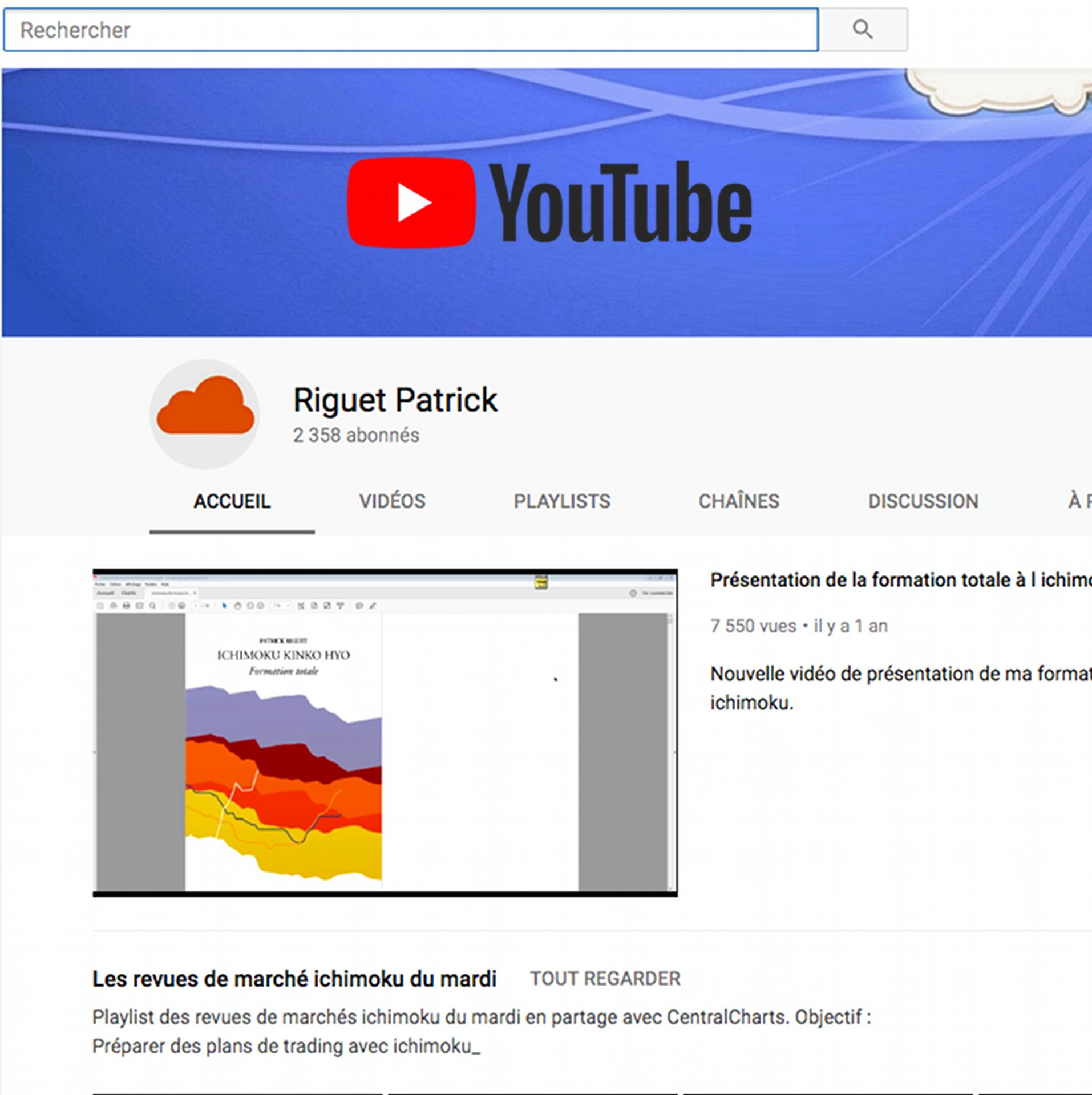
Task: Click the YouTube banner logo
Action: (549, 202)
